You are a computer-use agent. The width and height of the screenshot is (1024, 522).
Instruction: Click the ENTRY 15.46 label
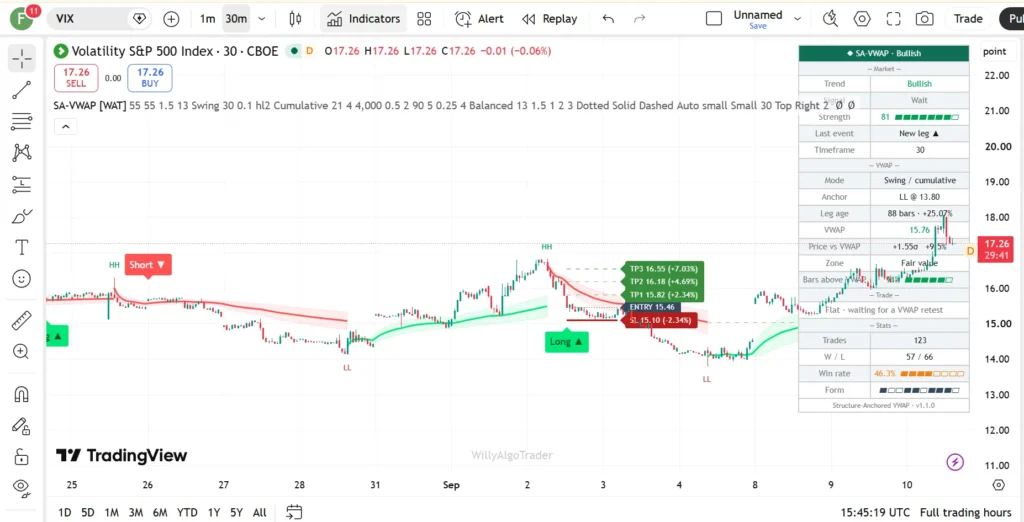point(651,307)
